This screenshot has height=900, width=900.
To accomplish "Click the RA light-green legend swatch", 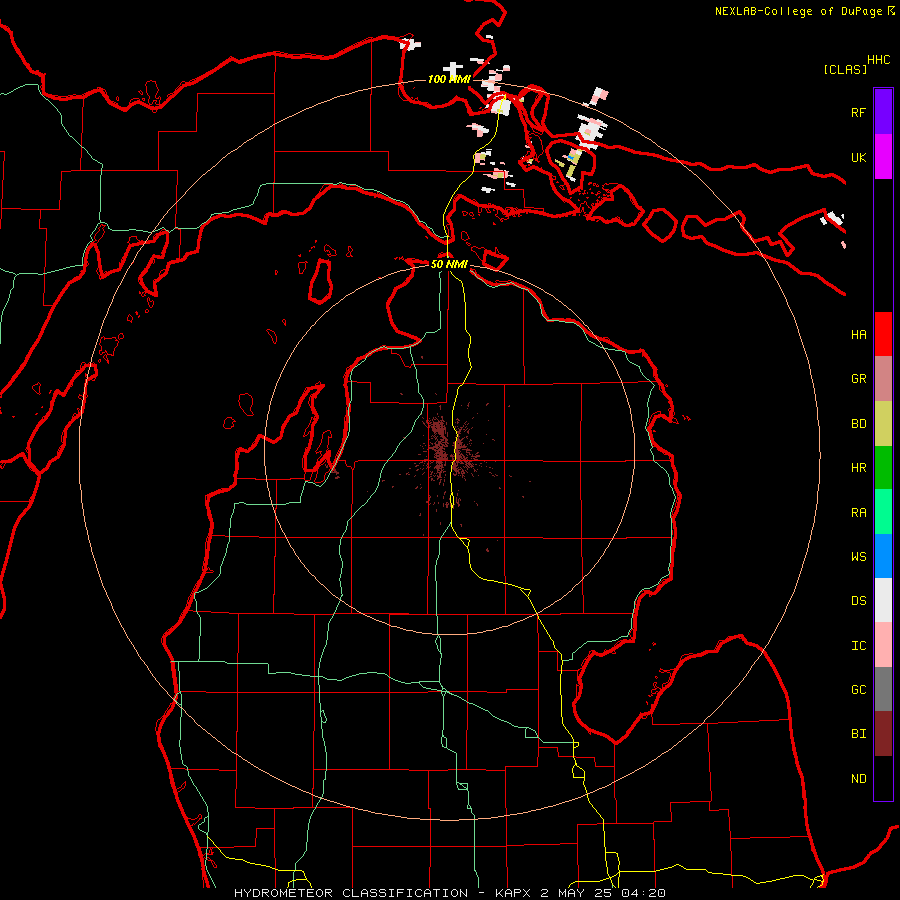I will pos(883,512).
